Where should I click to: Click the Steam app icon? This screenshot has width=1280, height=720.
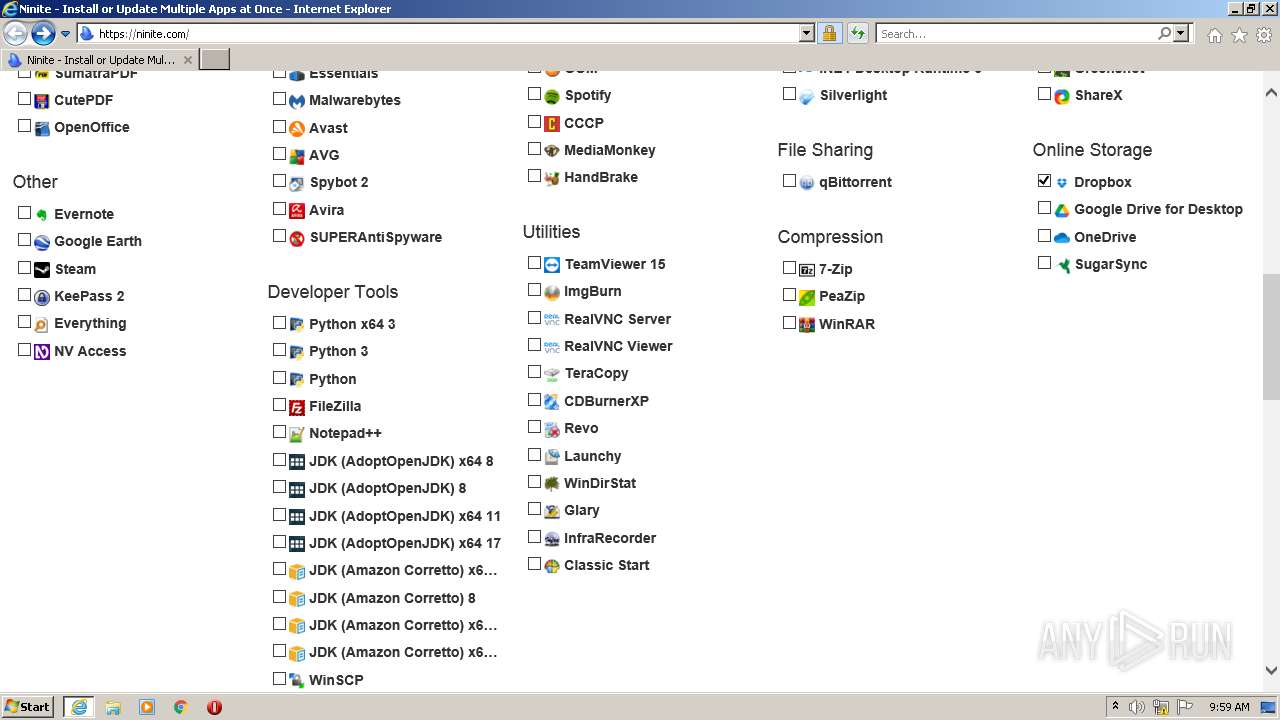click(x=42, y=269)
